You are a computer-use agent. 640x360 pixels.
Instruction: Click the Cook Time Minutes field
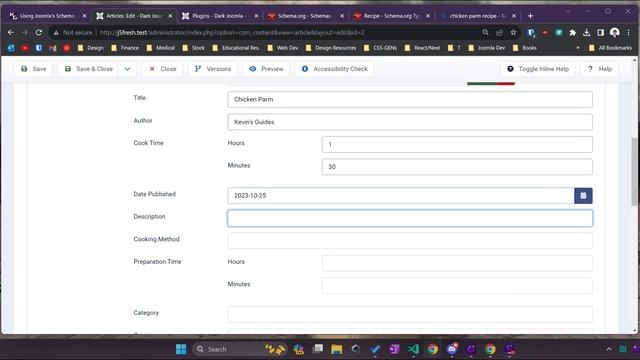(457, 167)
